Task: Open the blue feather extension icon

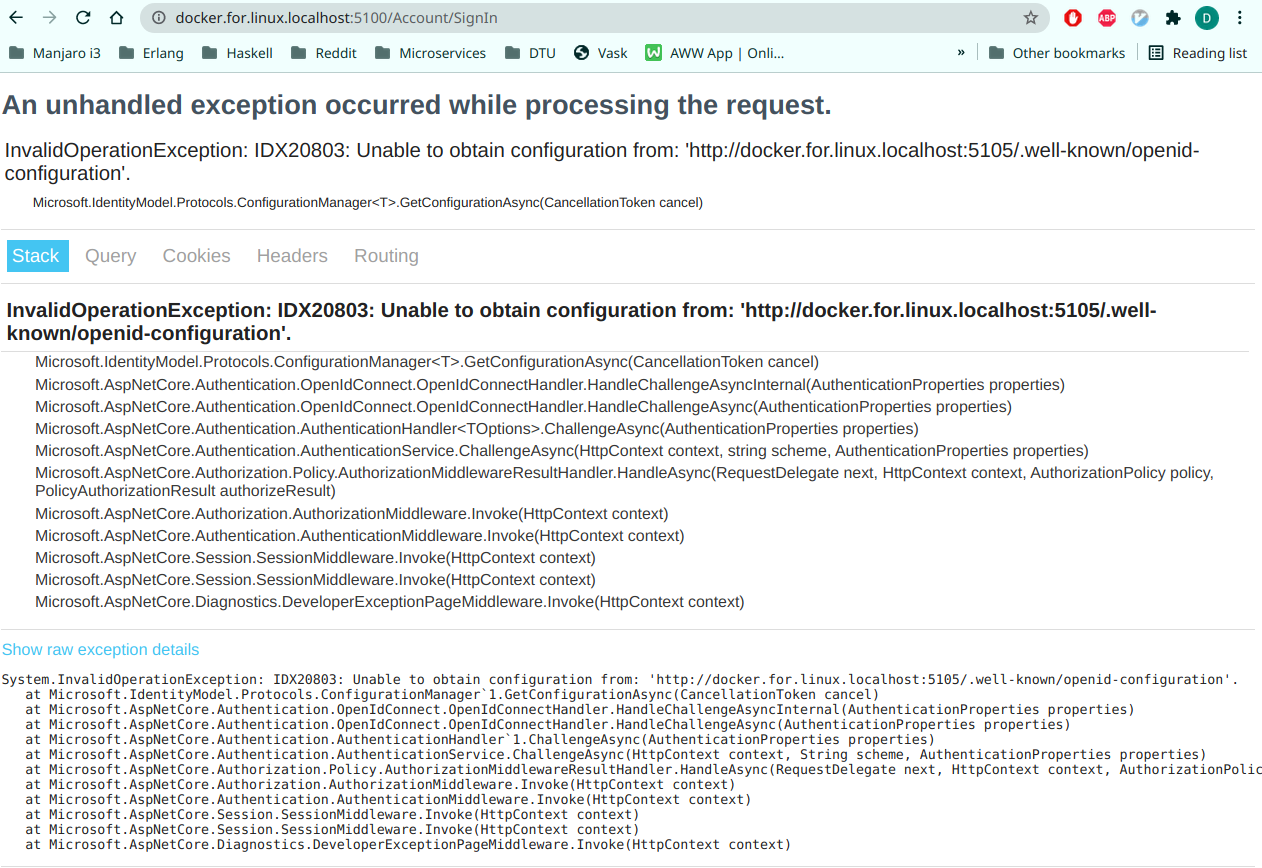Action: 1140,18
